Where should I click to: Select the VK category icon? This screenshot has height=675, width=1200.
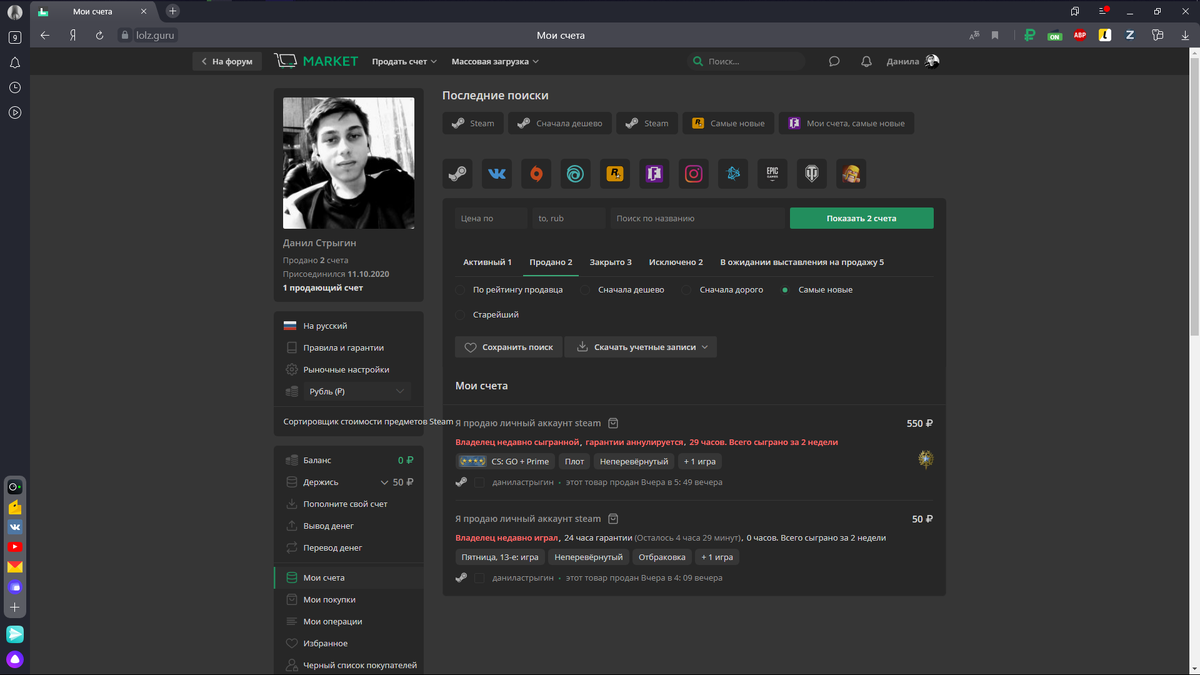(x=497, y=173)
